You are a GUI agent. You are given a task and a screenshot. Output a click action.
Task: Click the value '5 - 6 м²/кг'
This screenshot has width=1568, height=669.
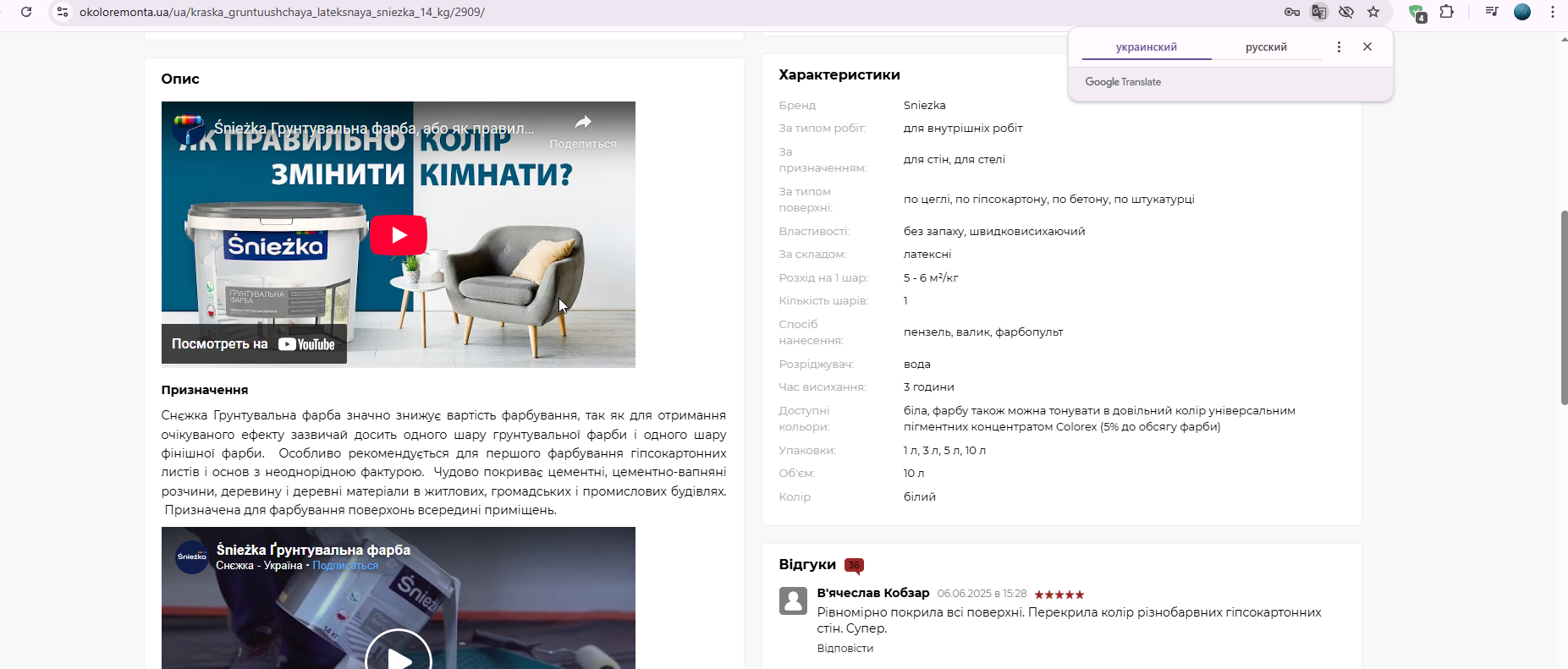click(931, 277)
